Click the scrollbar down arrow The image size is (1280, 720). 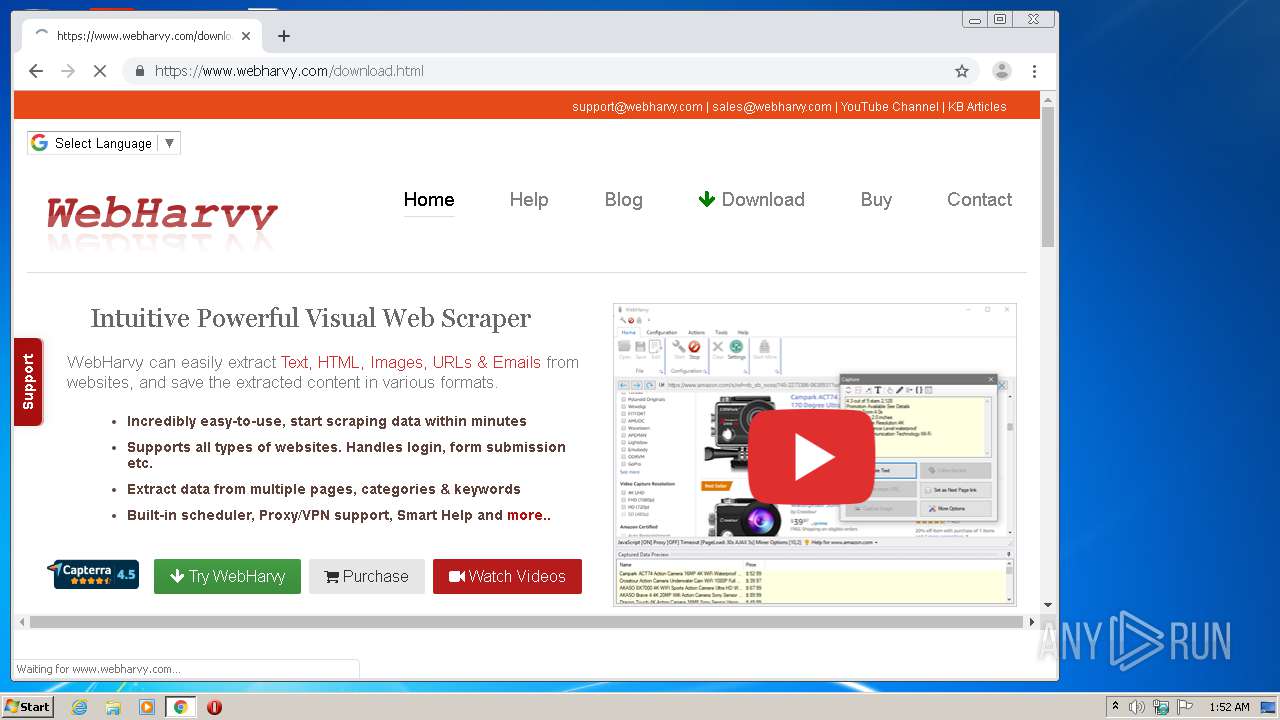pos(1048,604)
